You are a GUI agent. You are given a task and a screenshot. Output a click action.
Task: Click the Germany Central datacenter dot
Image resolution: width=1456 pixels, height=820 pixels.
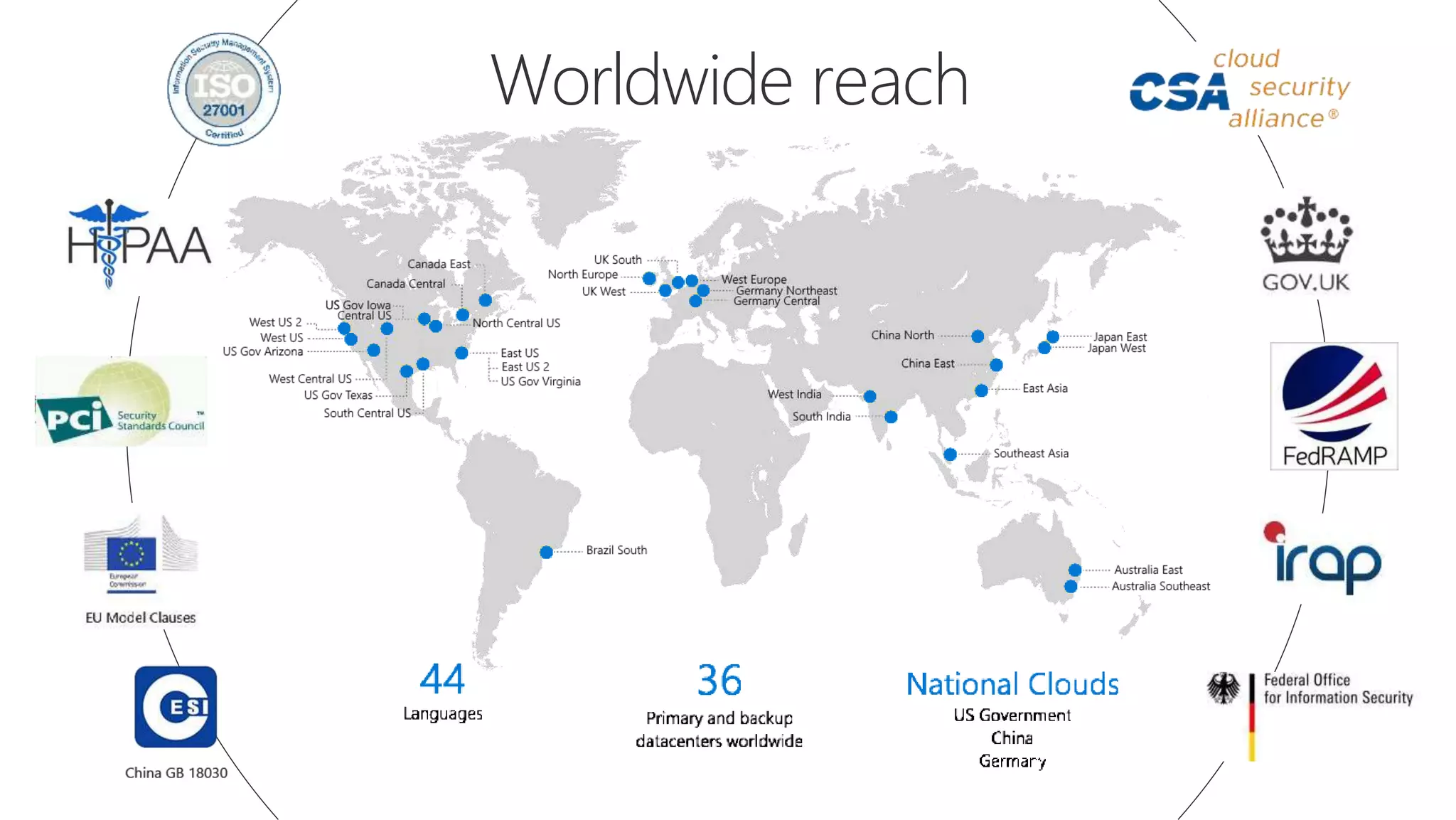(x=695, y=302)
